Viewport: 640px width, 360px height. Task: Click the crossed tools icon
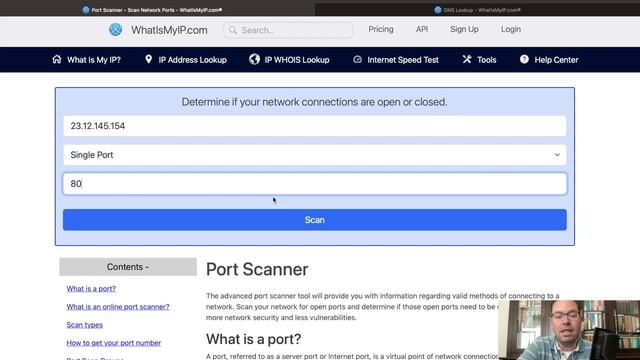pyautogui.click(x=467, y=59)
